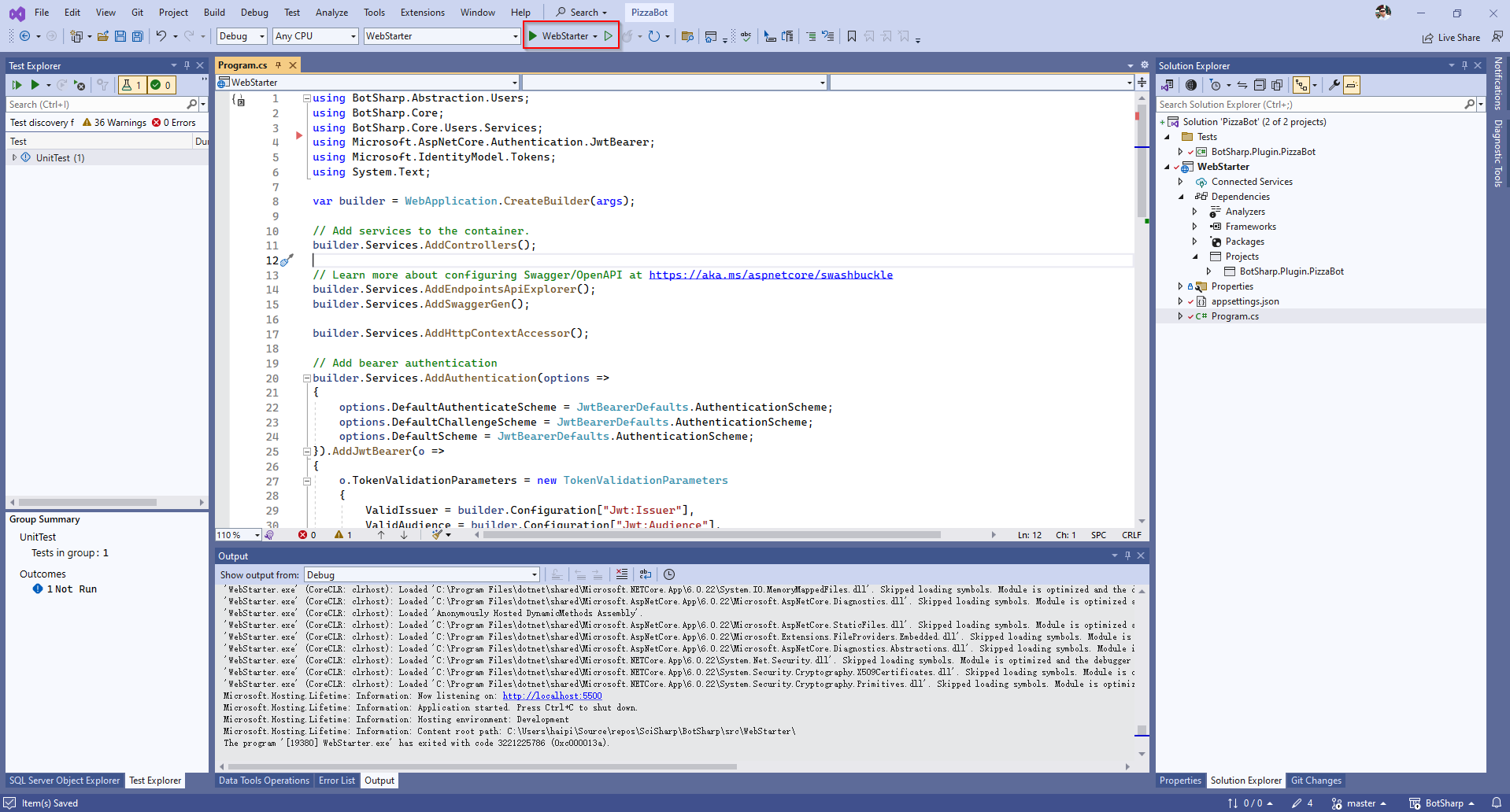Open the Extensions menu

click(423, 13)
